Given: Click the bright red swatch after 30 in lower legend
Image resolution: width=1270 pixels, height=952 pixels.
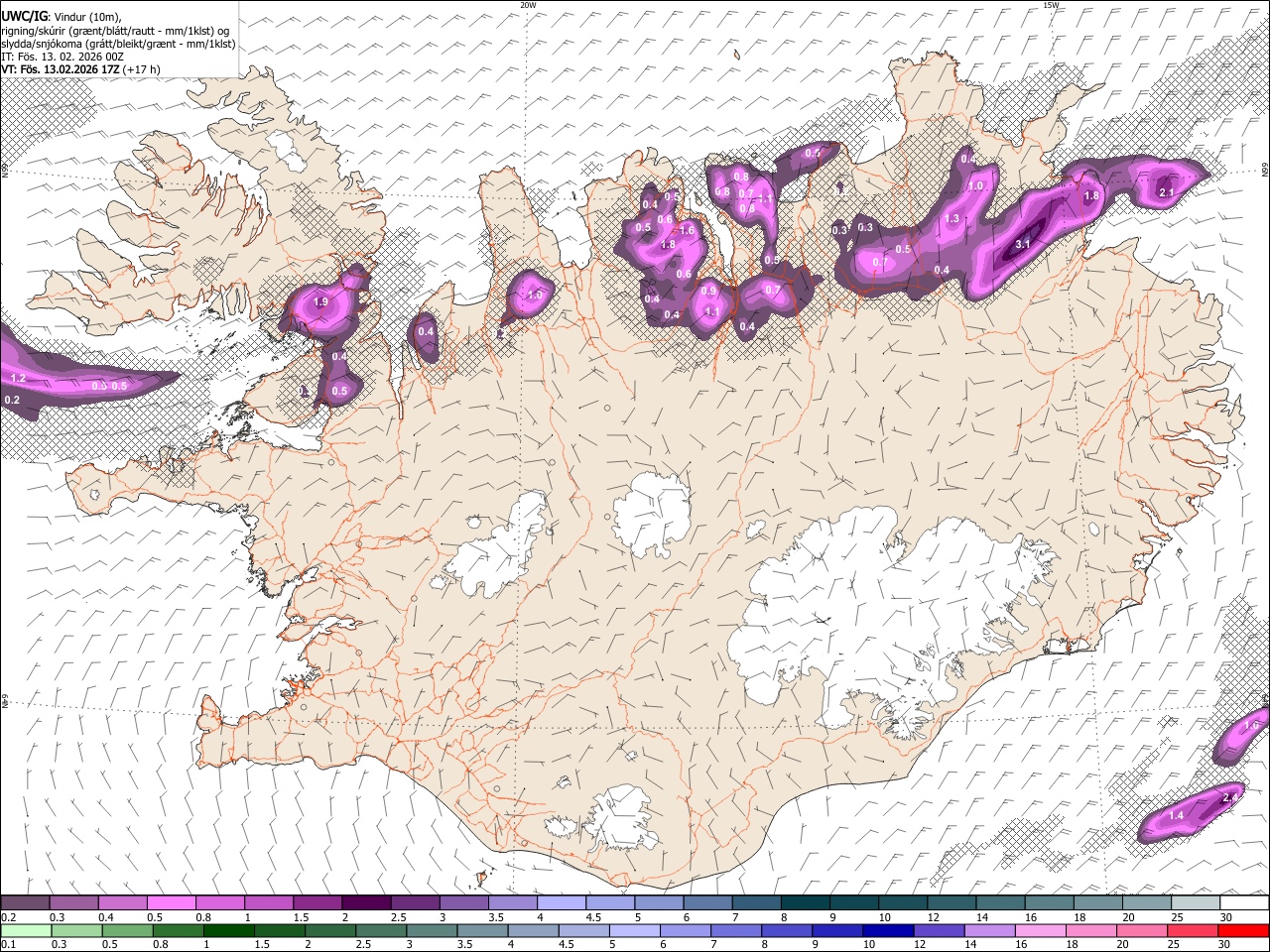Looking at the screenshot, I should [1242, 930].
